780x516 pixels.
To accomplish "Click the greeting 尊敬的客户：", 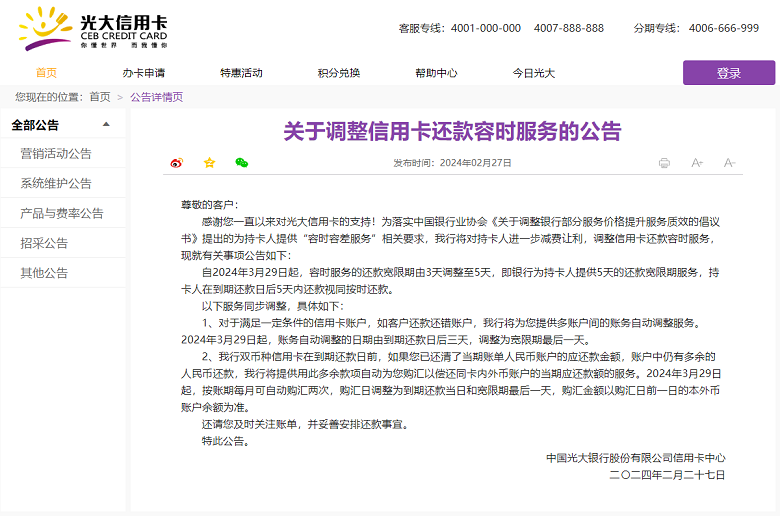I will (x=209, y=205).
